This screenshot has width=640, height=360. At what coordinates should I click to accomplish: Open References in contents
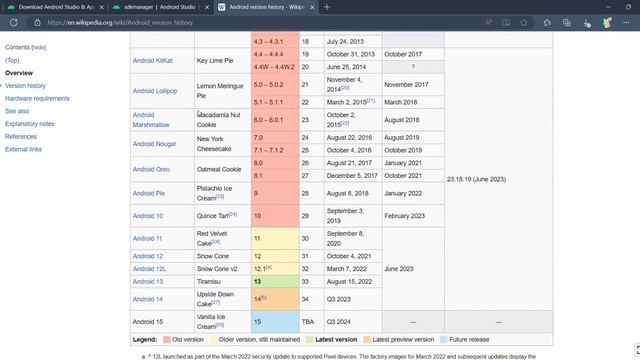(x=21, y=136)
